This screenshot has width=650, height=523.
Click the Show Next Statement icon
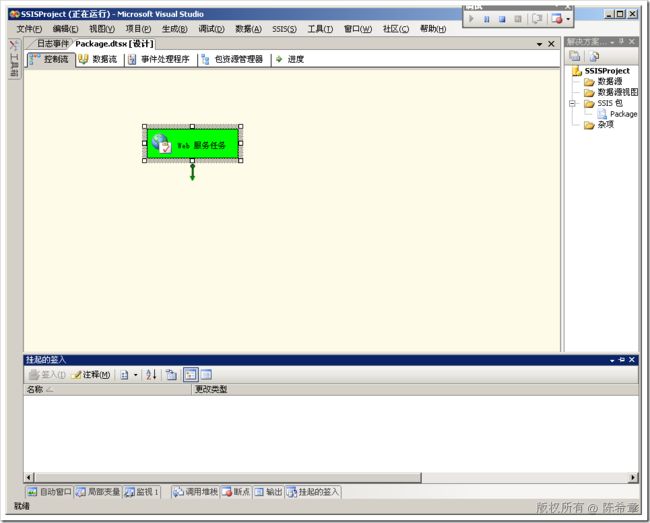[x=537, y=19]
